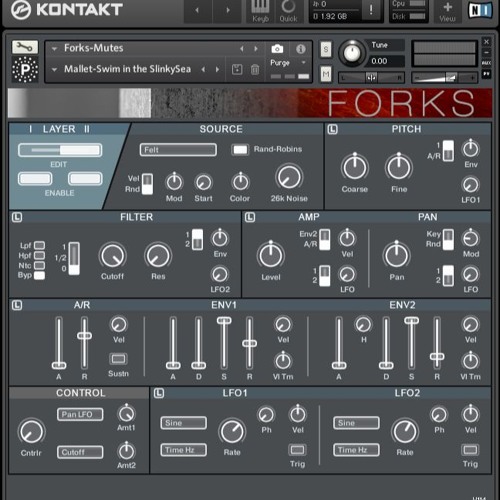
Task: Toggle the Sustn button in A/R
Action: (x=118, y=359)
